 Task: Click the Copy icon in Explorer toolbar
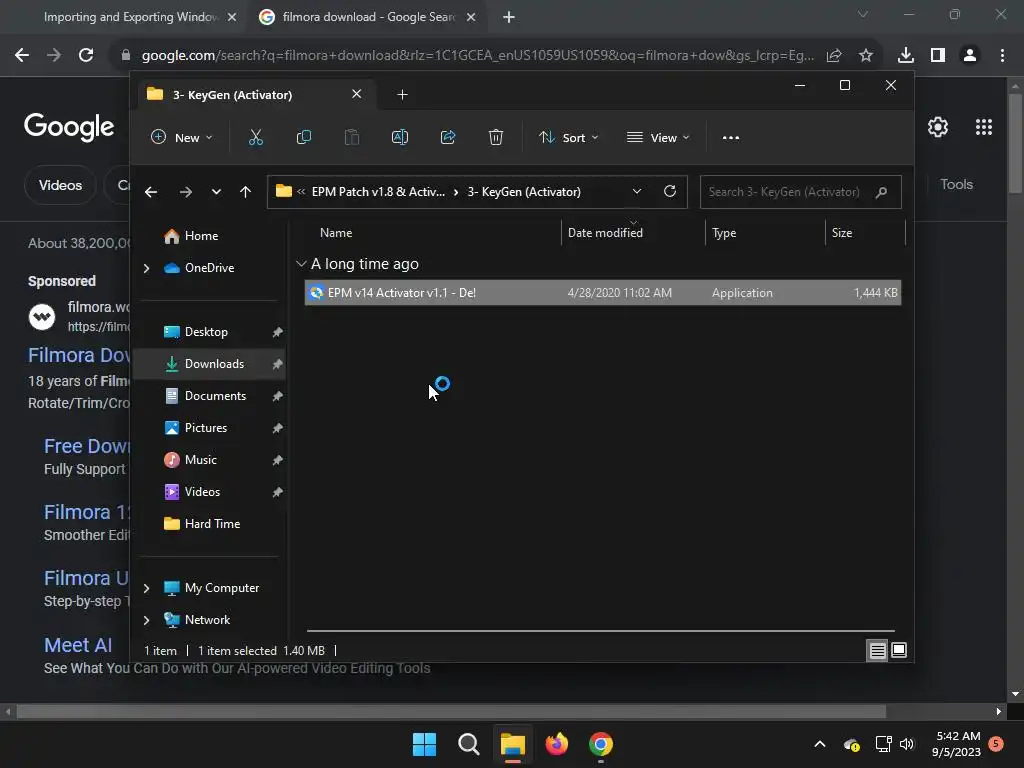point(304,137)
